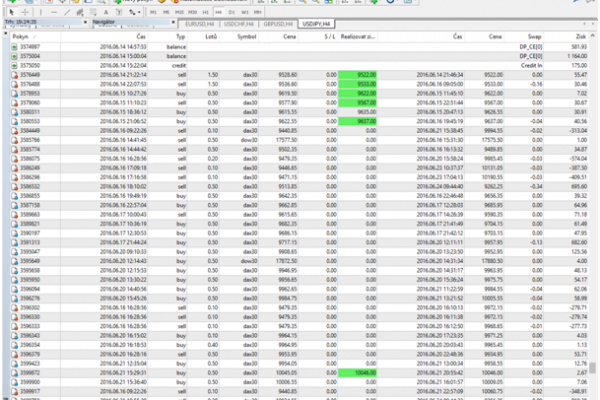
Task: Choose the vertical line drawing tool
Action: [41, 12]
